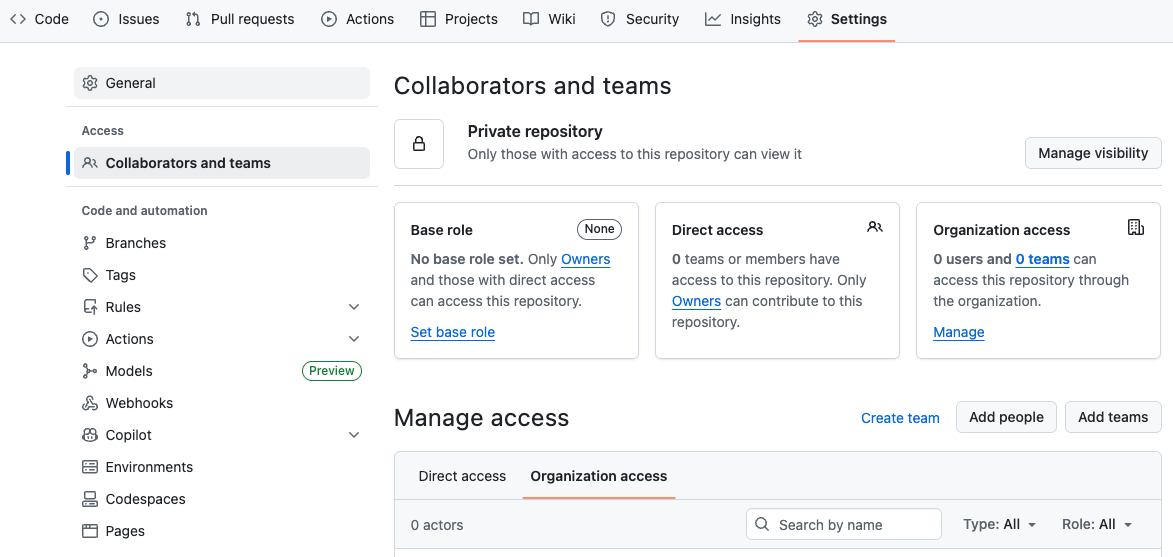Open the Owners link in Base role card
Screen dimensions: 1173x557
click(x=586, y=259)
